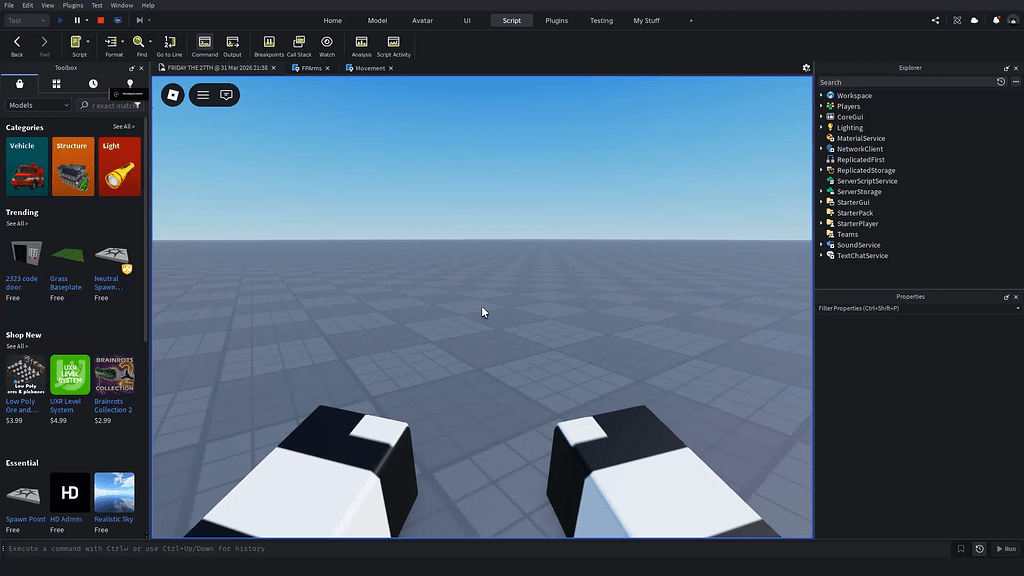Stop the playtest with red square
This screenshot has width=1024, height=576.
pyautogui.click(x=101, y=20)
